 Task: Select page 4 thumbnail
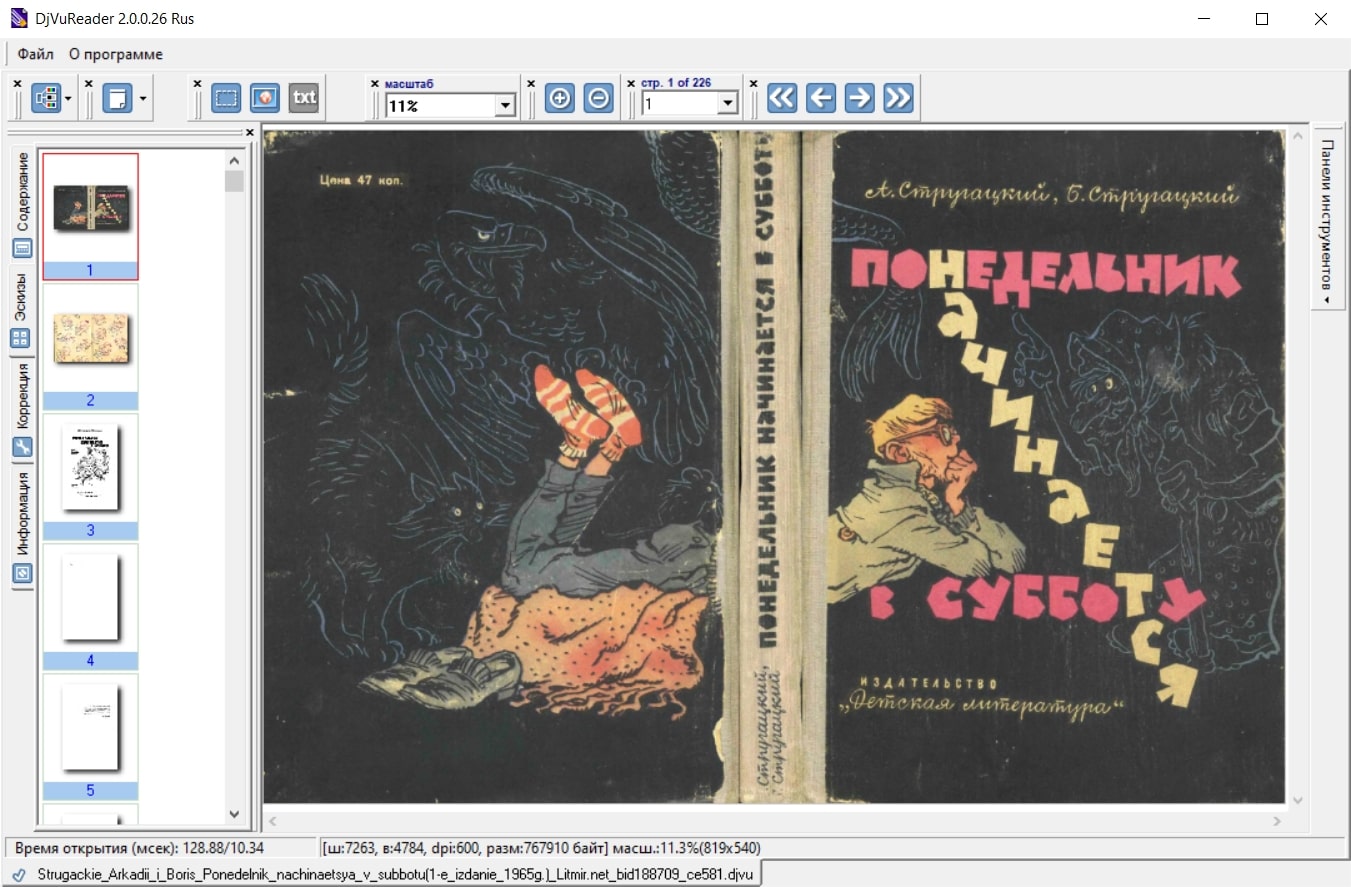point(90,607)
